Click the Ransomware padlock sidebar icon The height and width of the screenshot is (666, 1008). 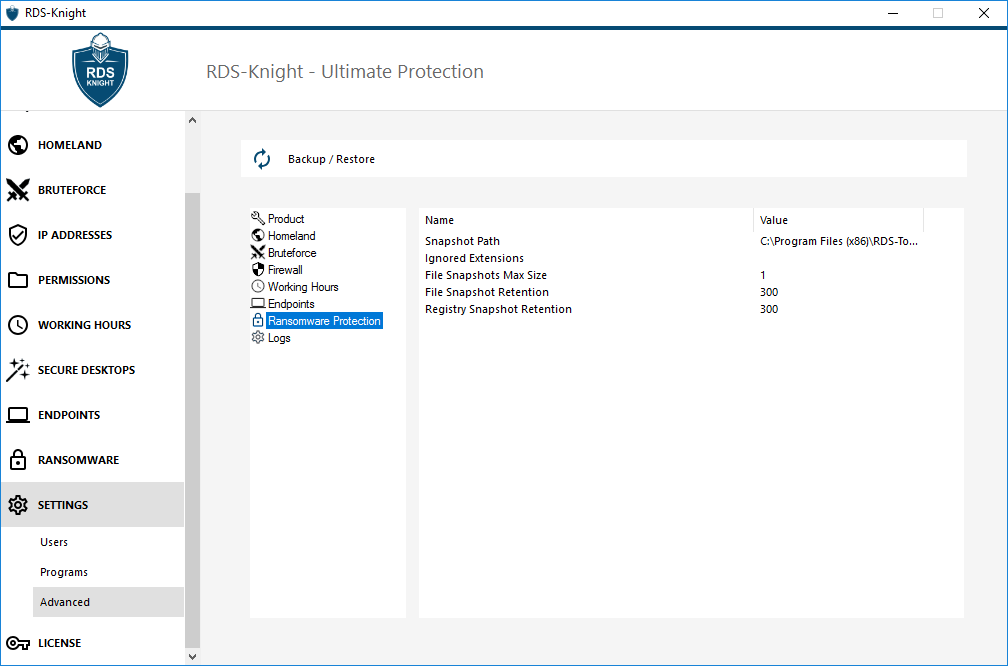click(18, 460)
